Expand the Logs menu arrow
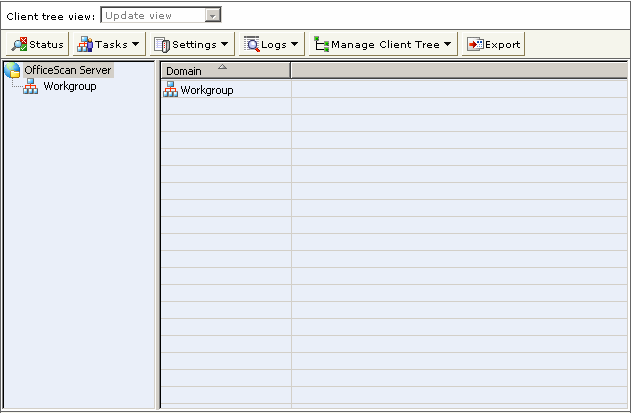Screen dimensions: 631x413 click(295, 44)
